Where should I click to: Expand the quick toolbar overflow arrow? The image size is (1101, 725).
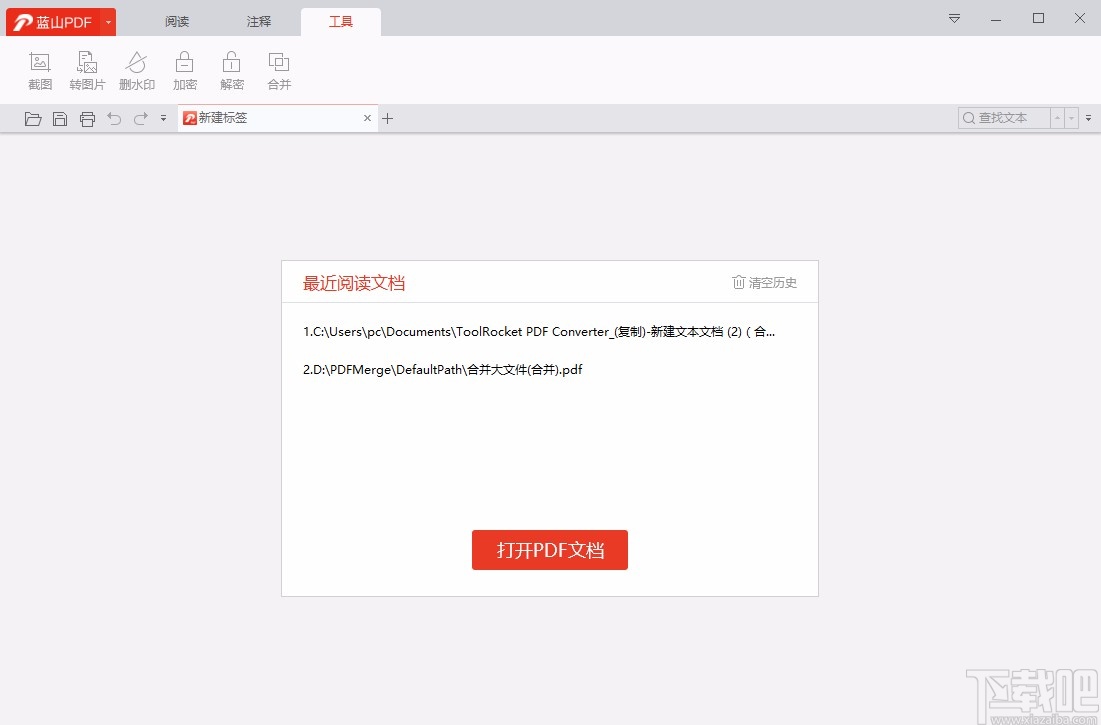(163, 118)
